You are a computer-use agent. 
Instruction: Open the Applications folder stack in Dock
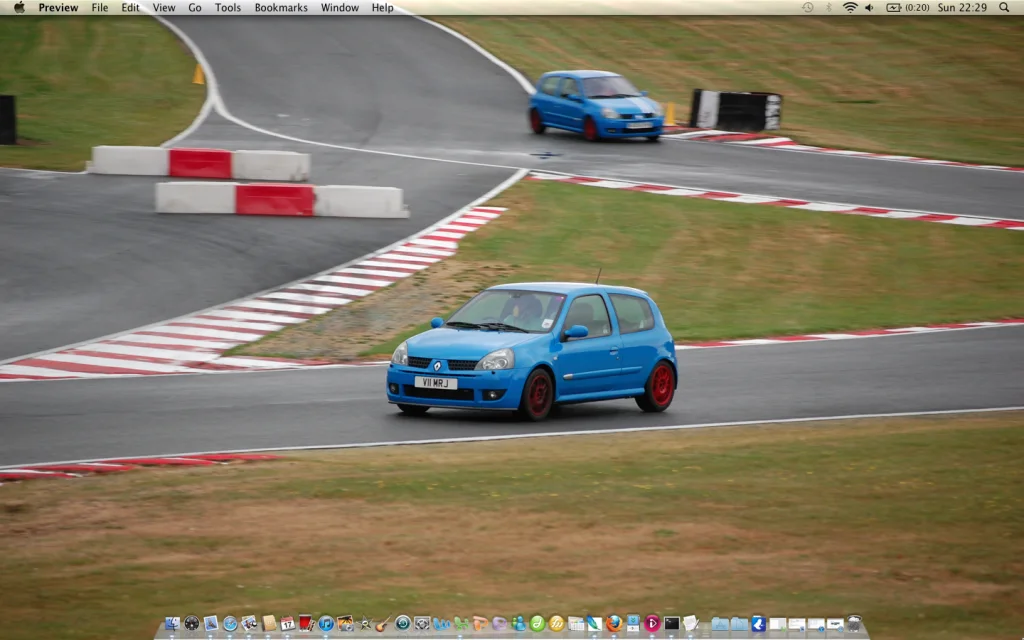click(720, 624)
